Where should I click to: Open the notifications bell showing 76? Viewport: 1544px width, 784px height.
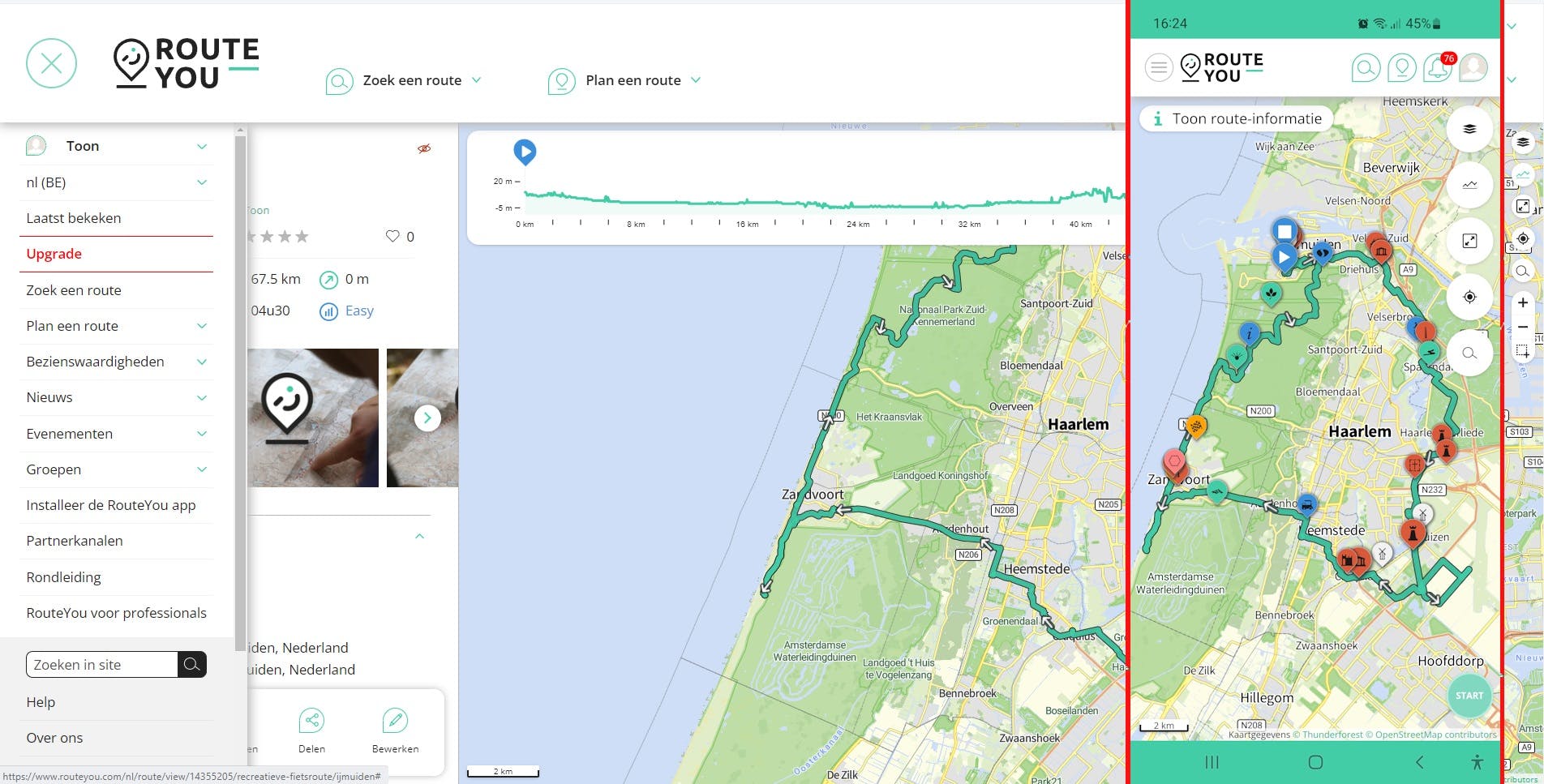tap(1437, 69)
